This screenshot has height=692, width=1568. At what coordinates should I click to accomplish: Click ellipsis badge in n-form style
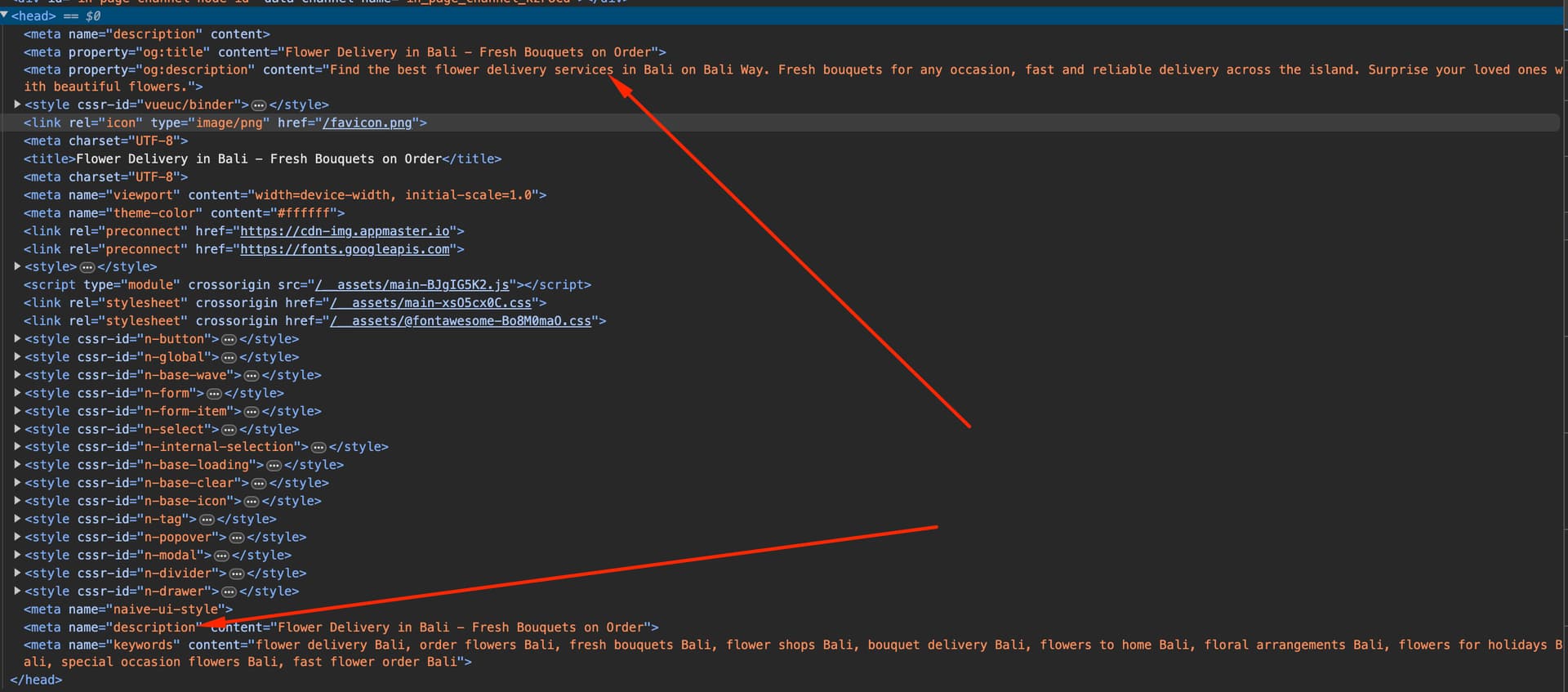click(x=214, y=394)
